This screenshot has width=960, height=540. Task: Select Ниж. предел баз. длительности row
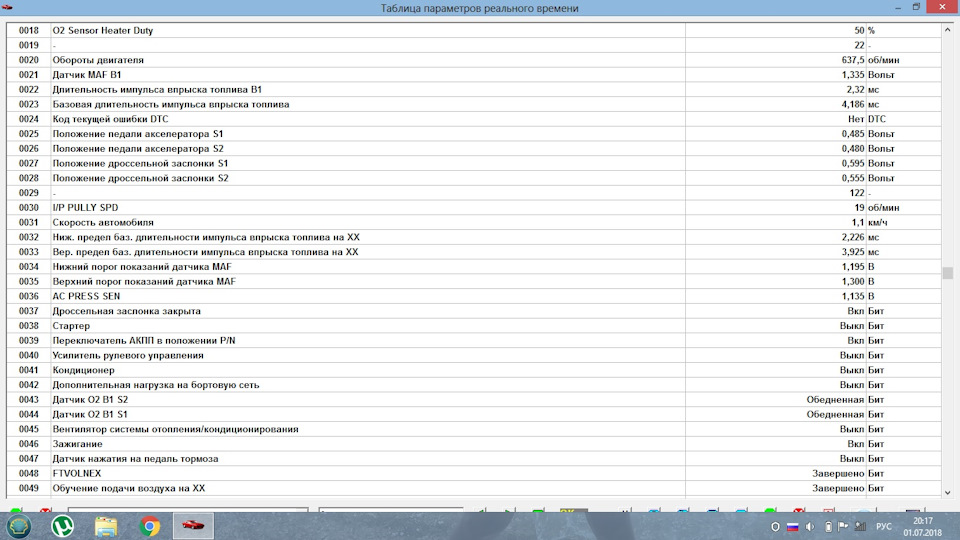[474, 237]
